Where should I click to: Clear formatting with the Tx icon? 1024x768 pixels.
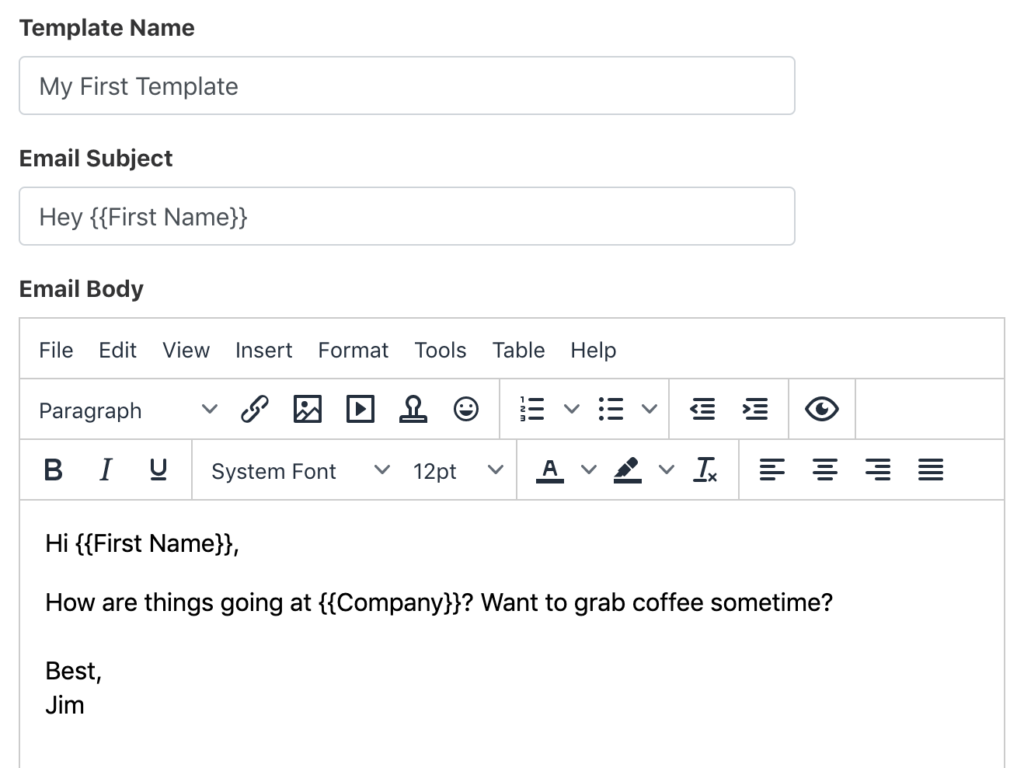click(x=705, y=470)
